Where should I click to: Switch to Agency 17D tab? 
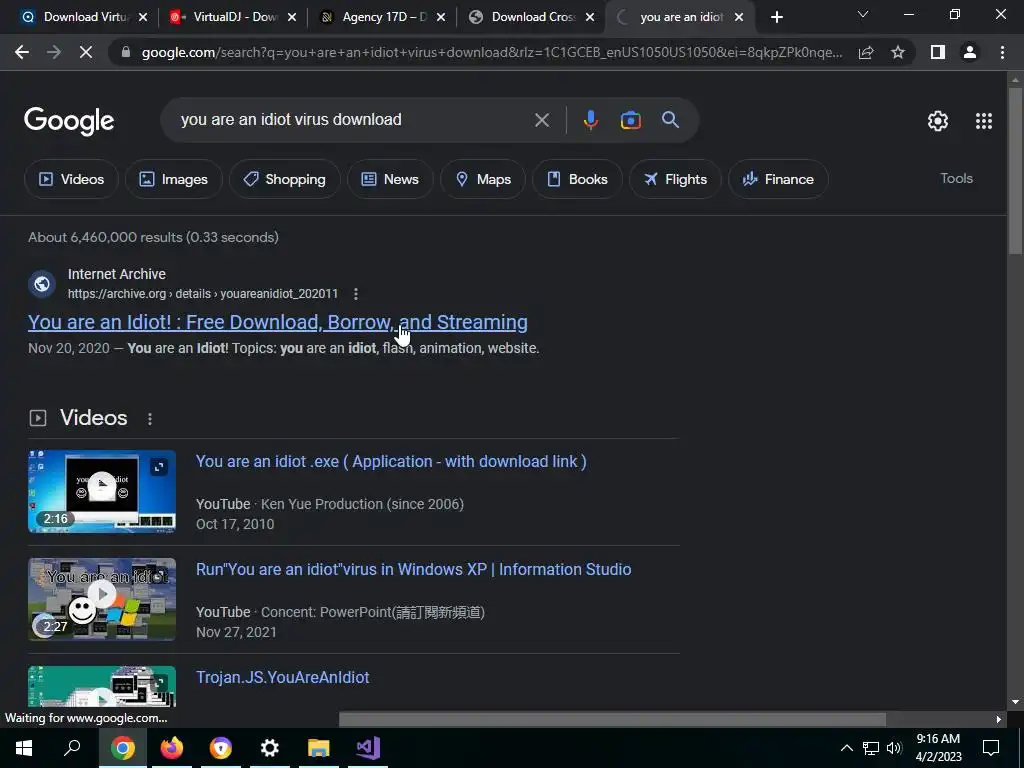[383, 18]
